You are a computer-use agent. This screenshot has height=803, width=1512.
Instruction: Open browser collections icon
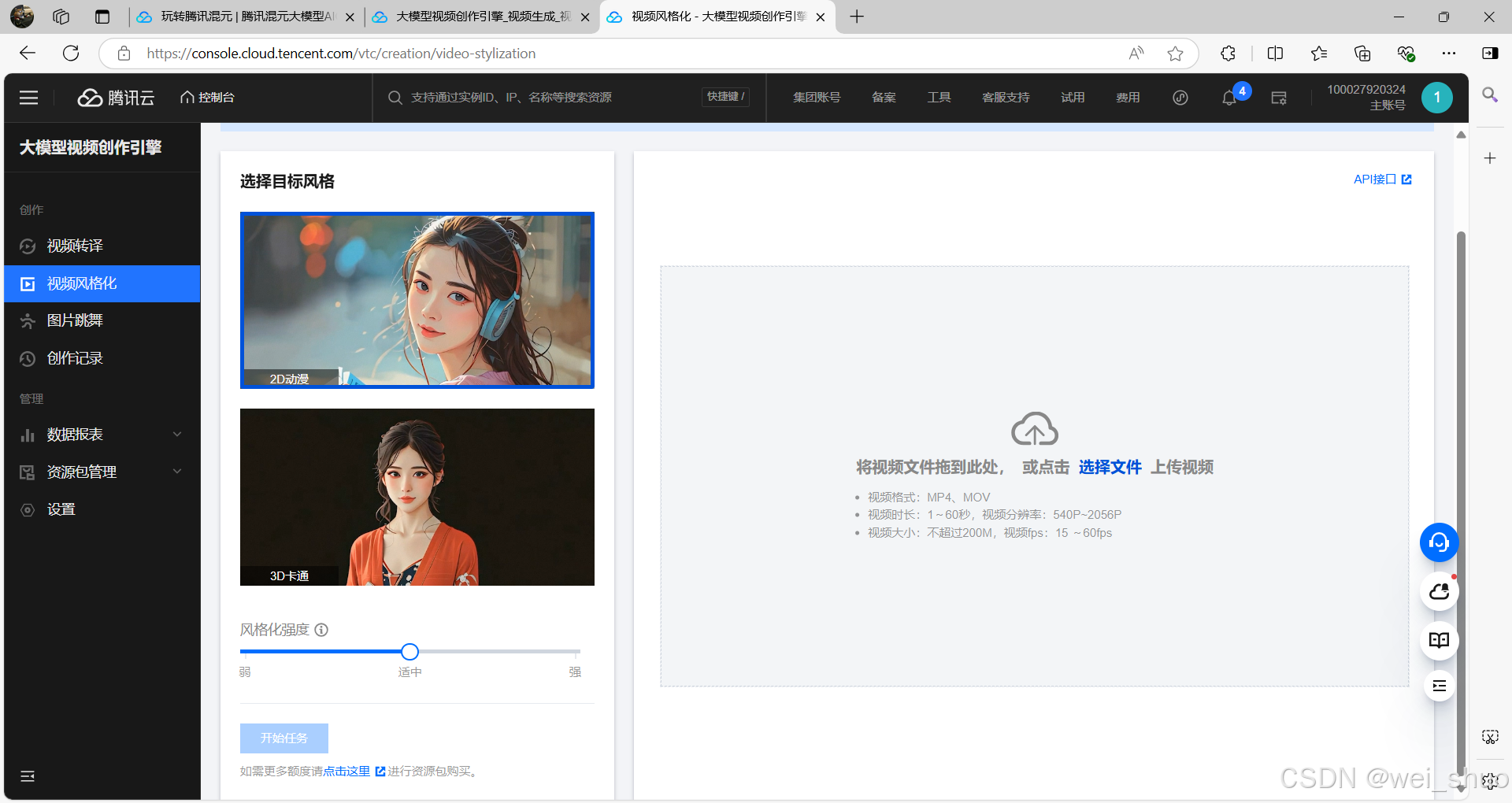tap(1362, 54)
